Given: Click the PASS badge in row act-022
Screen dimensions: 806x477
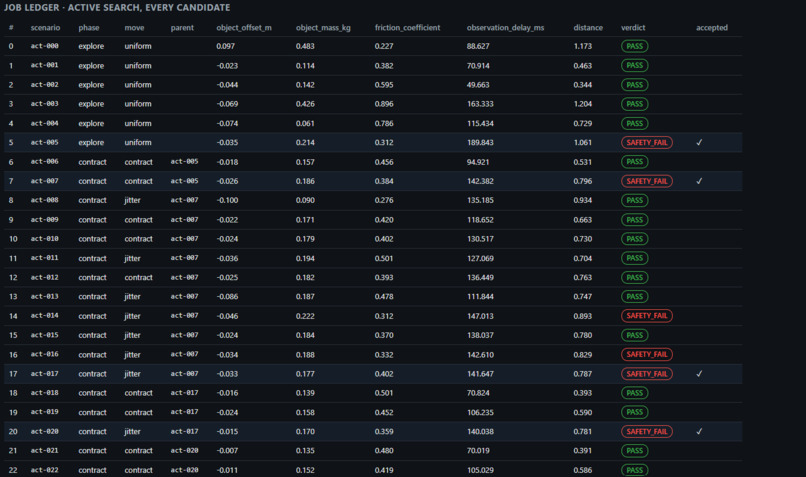Looking at the screenshot, I should coord(634,470).
